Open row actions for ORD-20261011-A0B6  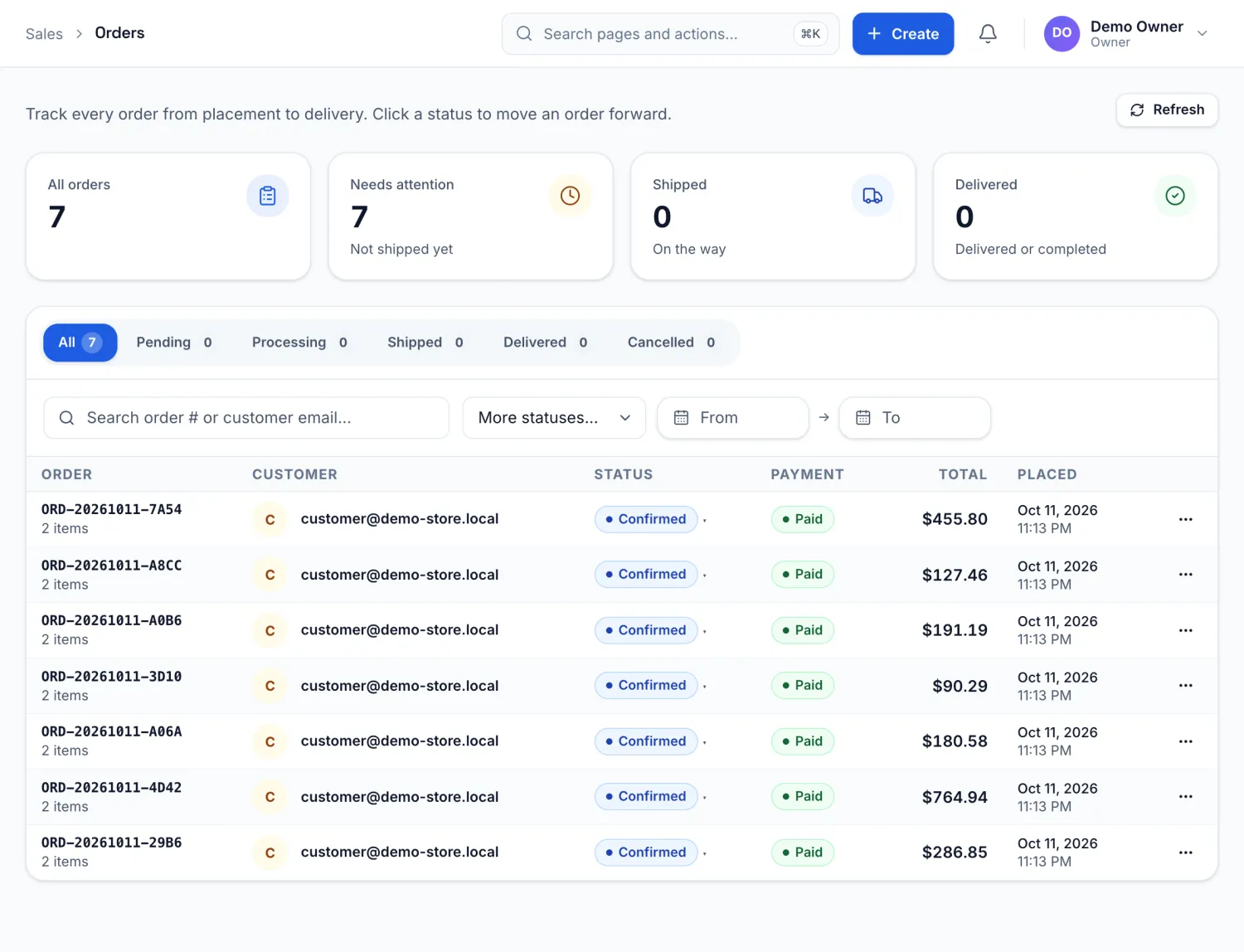coord(1186,630)
